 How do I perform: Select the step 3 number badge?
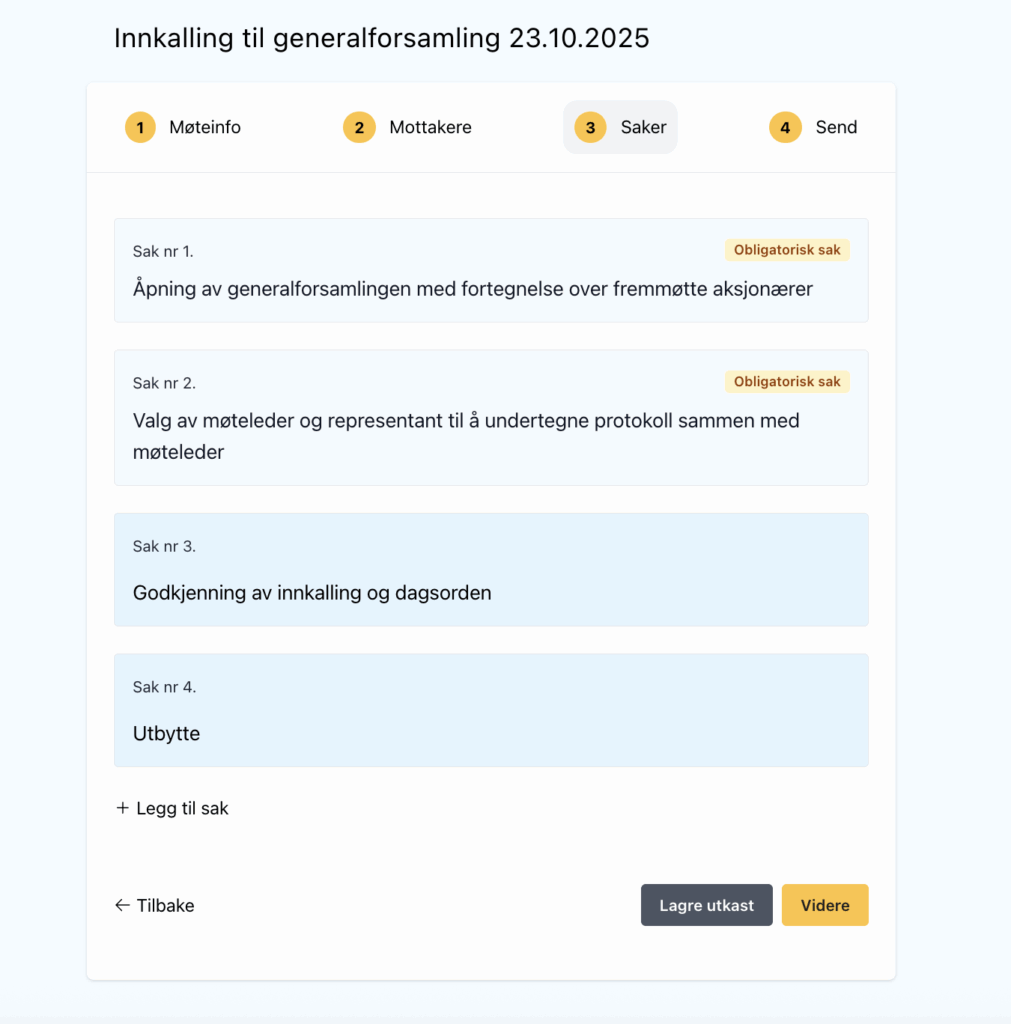[590, 128]
